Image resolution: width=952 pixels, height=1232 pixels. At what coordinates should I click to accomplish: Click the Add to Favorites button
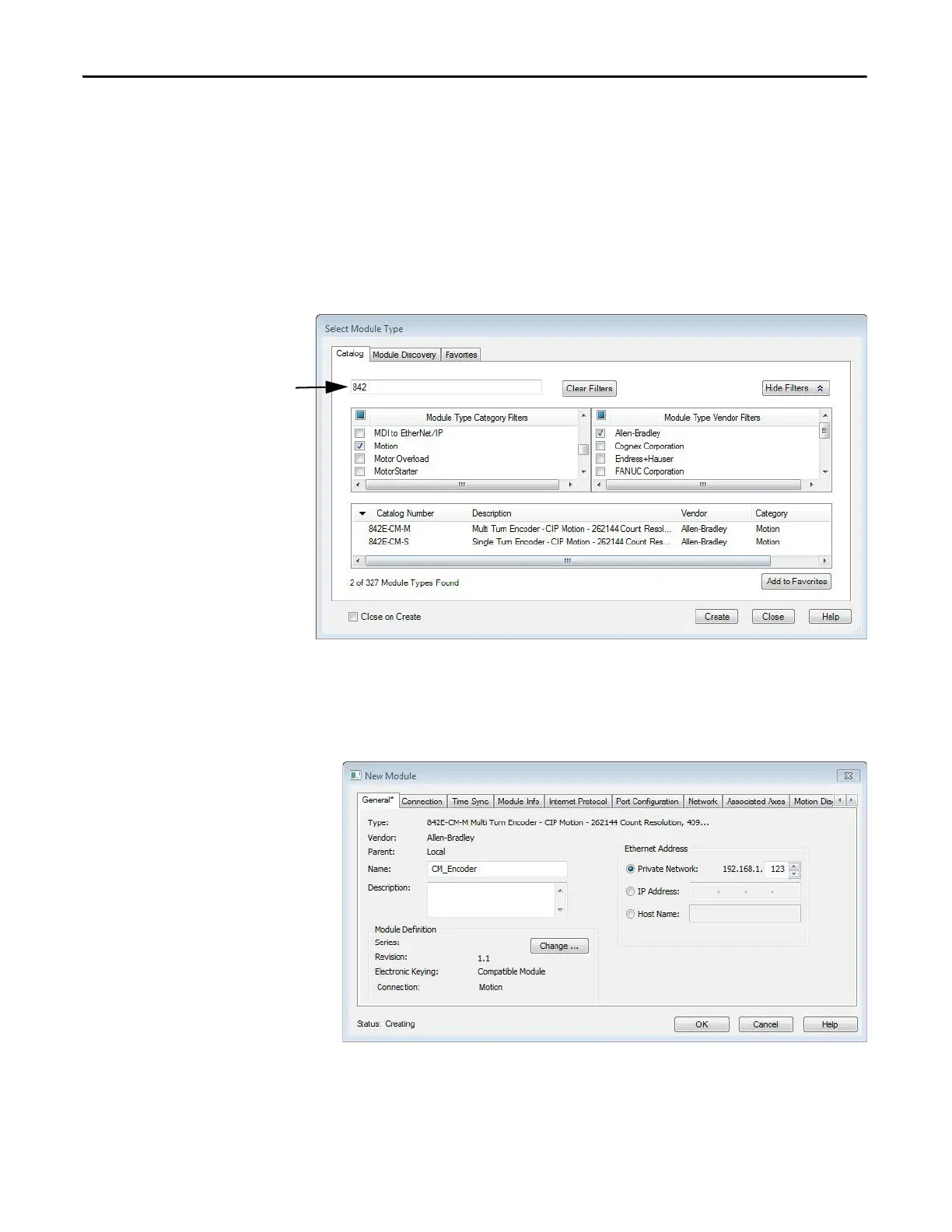click(x=796, y=582)
